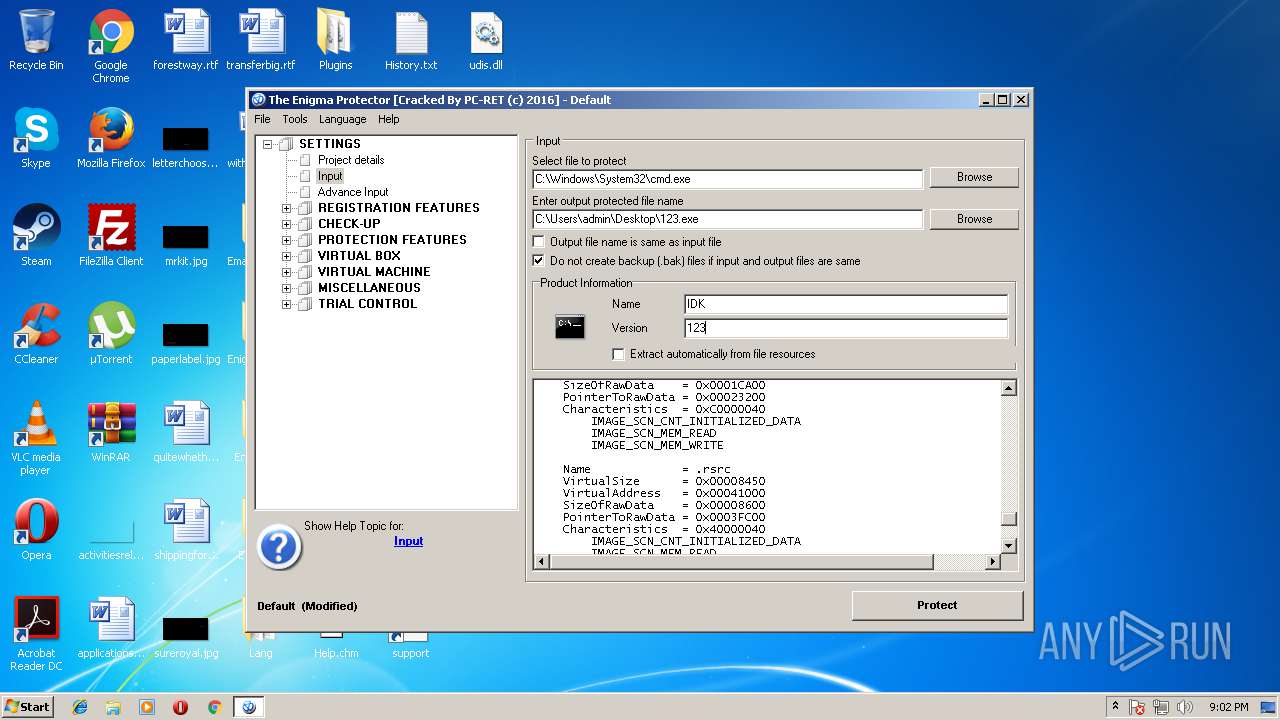Image resolution: width=1280 pixels, height=720 pixels.
Task: Open the Language menu
Action: click(x=343, y=119)
